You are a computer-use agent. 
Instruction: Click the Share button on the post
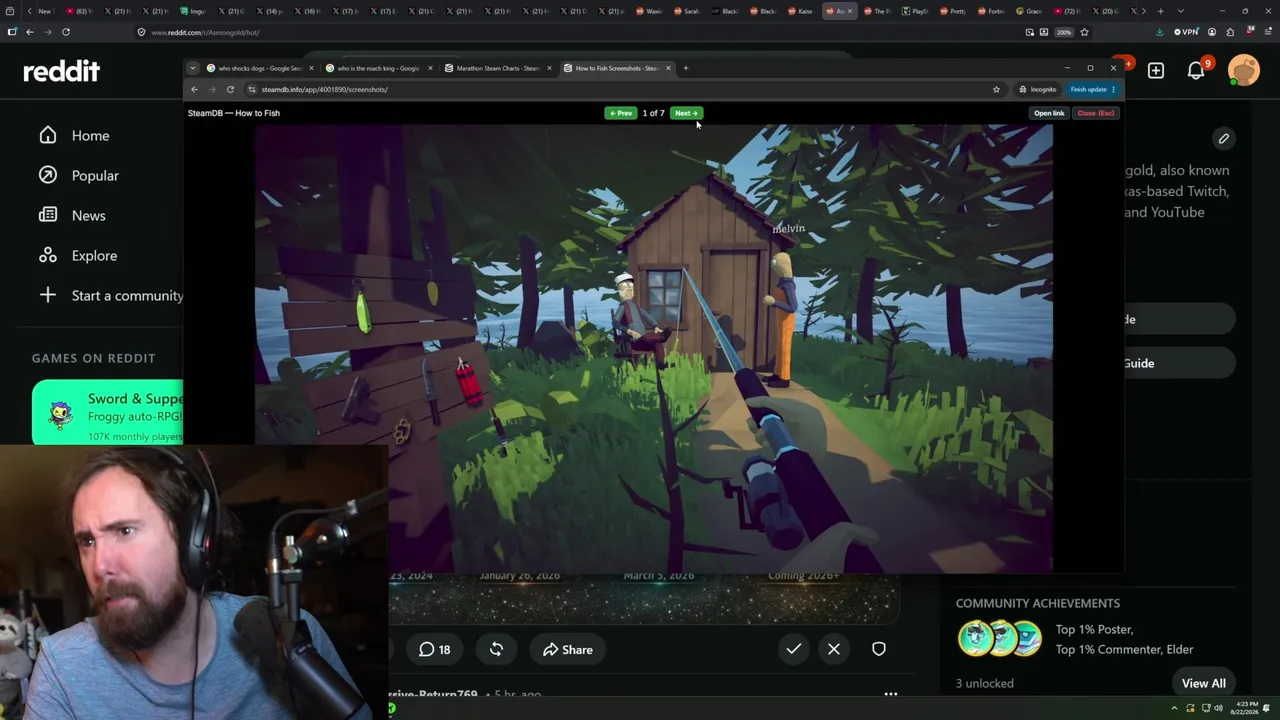pos(568,650)
